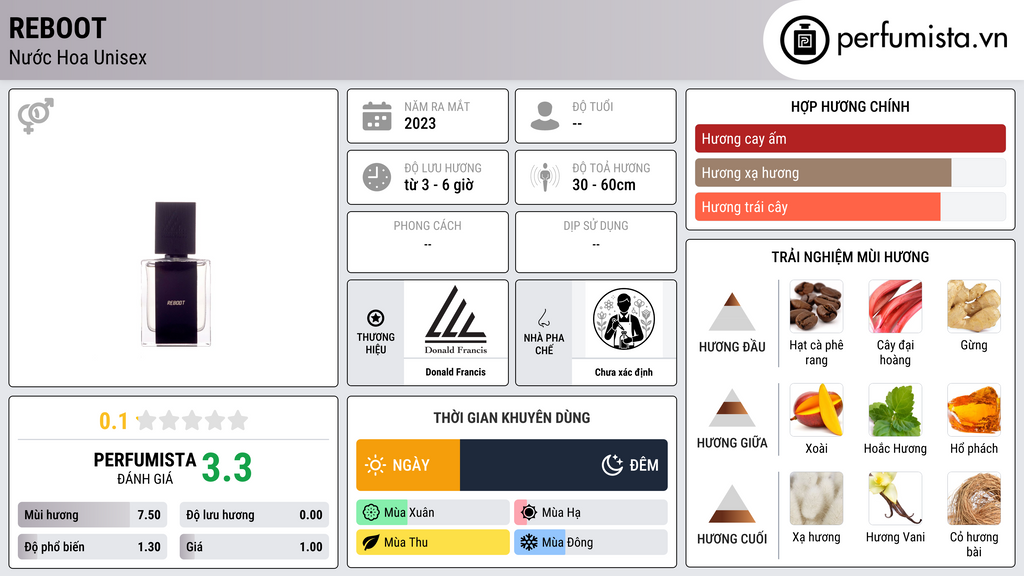1024x576 pixels.
Task: Click the perfumista.vn perfume bottle logo icon
Action: point(804,40)
